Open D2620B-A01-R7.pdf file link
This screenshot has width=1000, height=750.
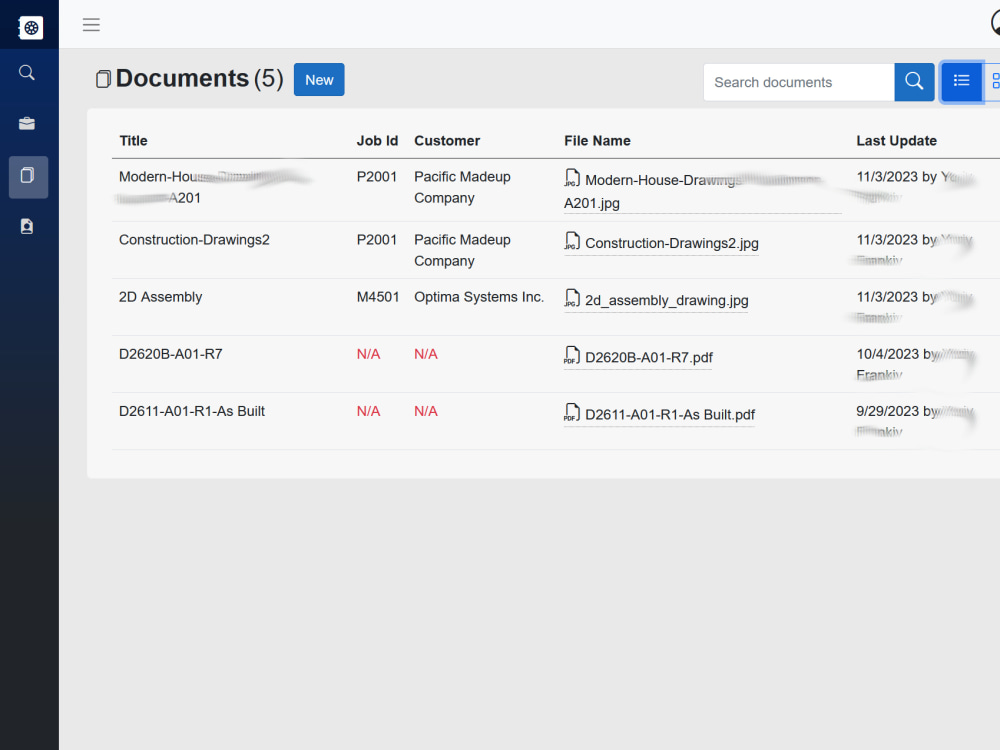[x=649, y=358]
